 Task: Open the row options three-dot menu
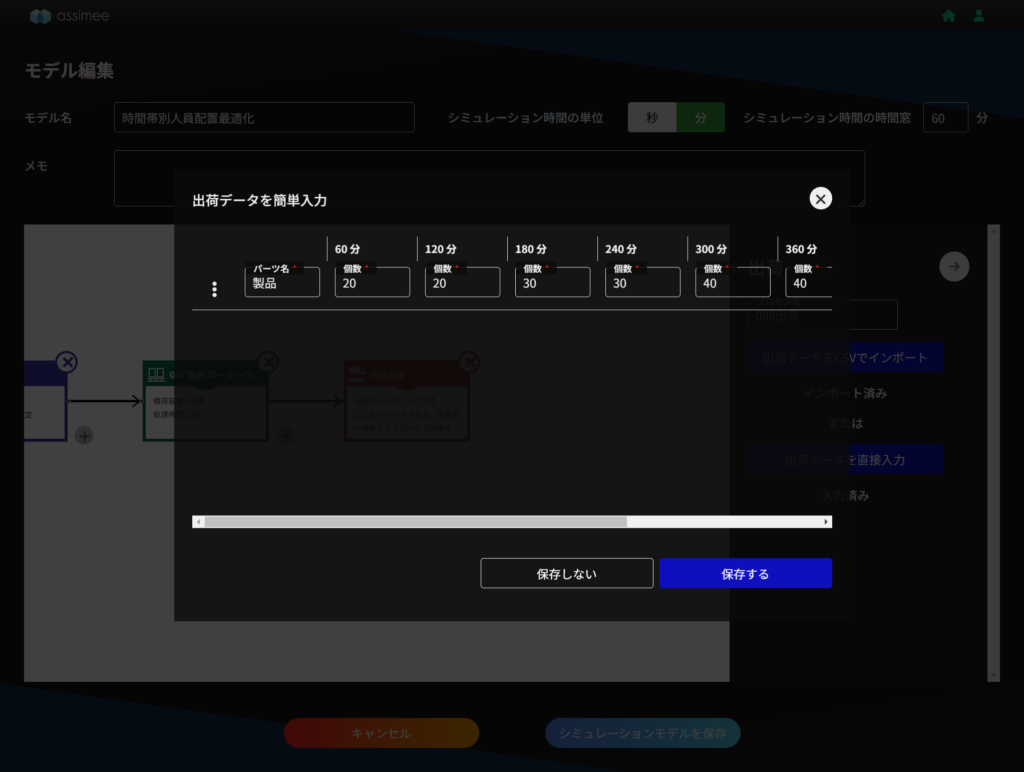(214, 289)
